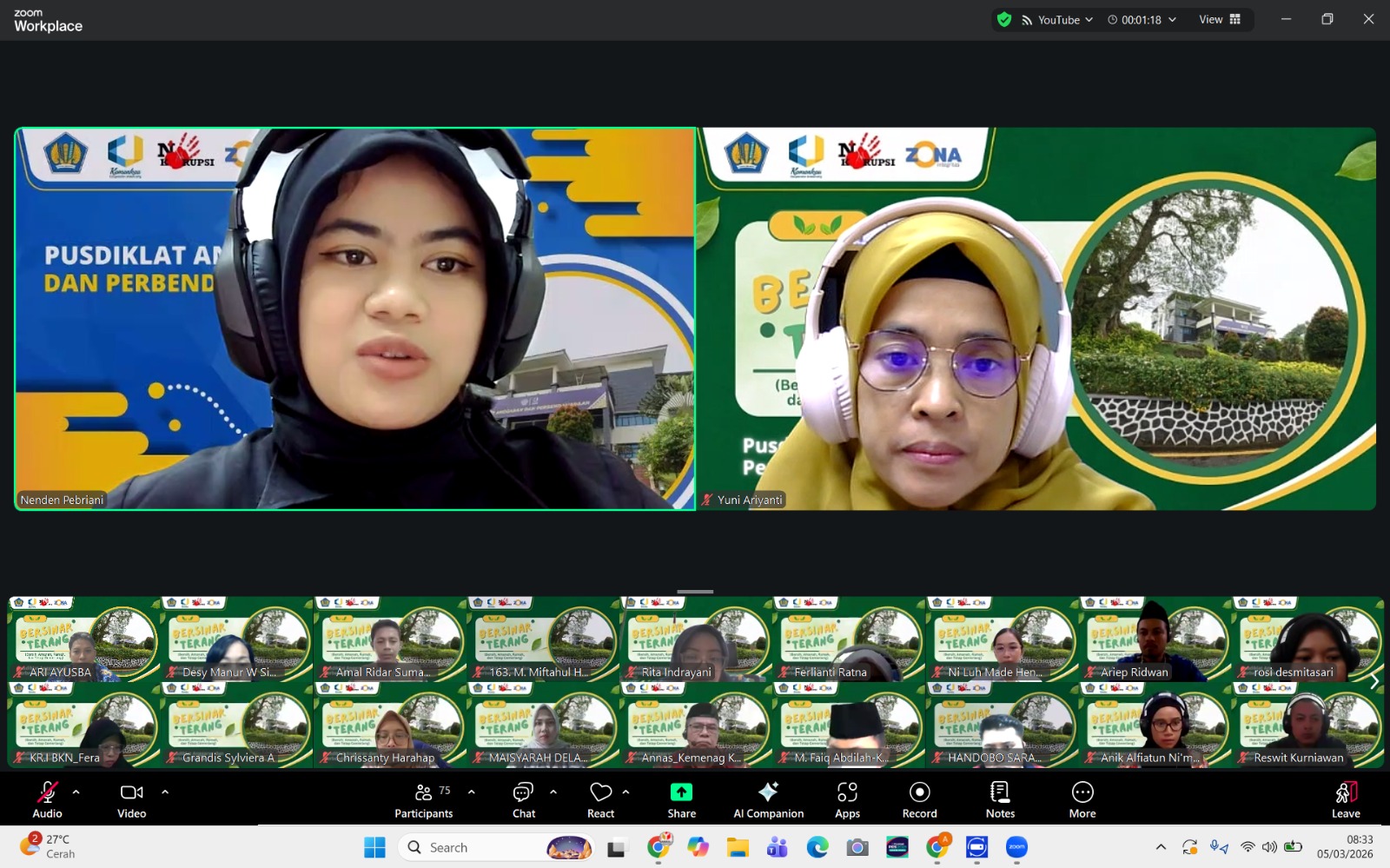Open the Apps panel
1390x868 pixels.
point(847,799)
